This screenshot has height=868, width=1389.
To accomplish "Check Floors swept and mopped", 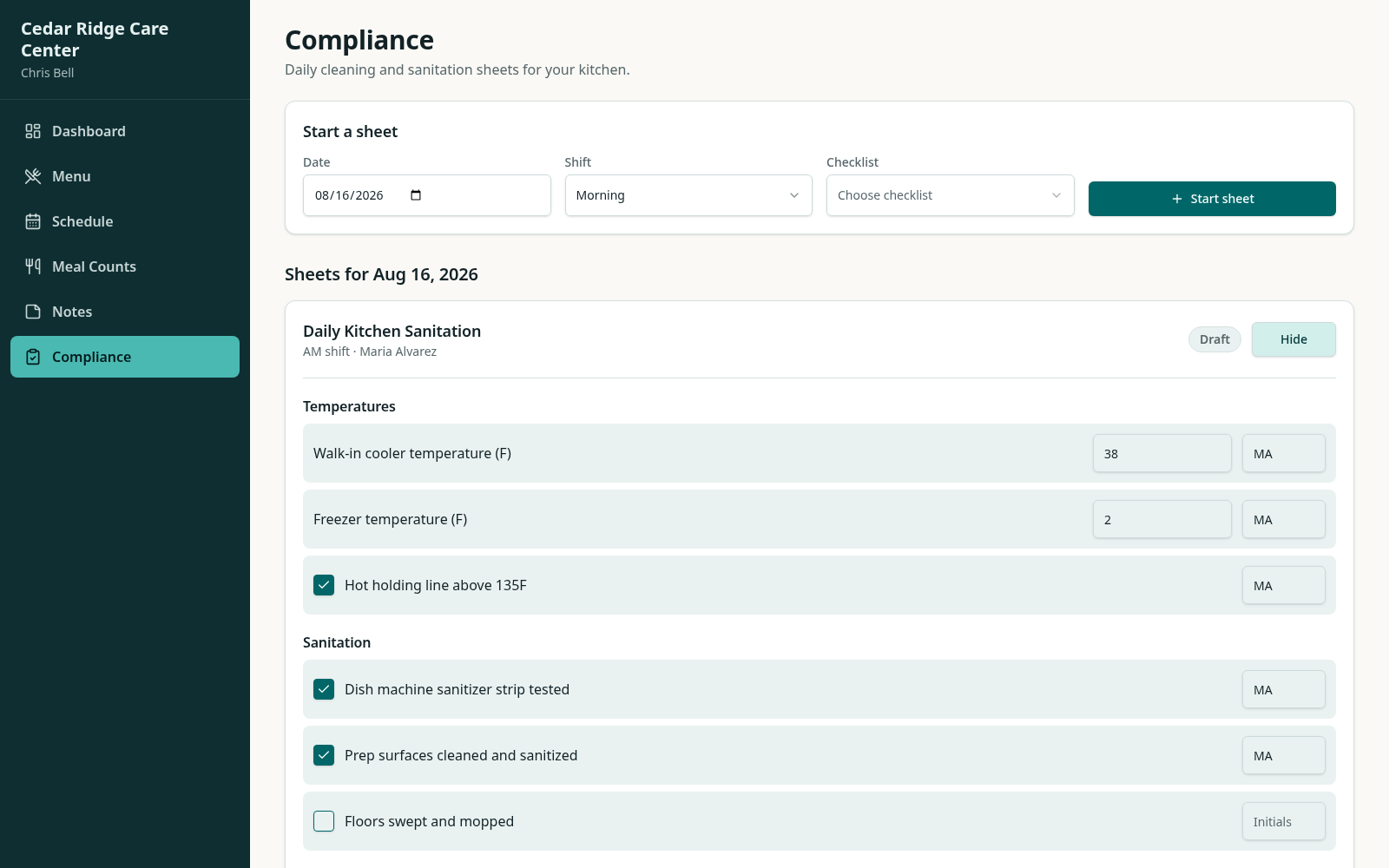I will pyautogui.click(x=324, y=821).
